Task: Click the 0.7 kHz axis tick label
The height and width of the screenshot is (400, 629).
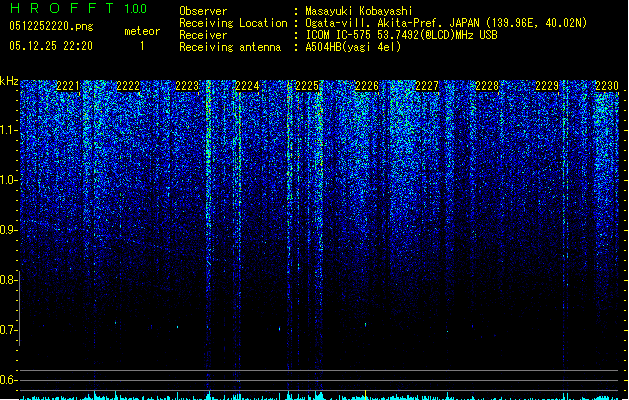Action: tap(8, 330)
